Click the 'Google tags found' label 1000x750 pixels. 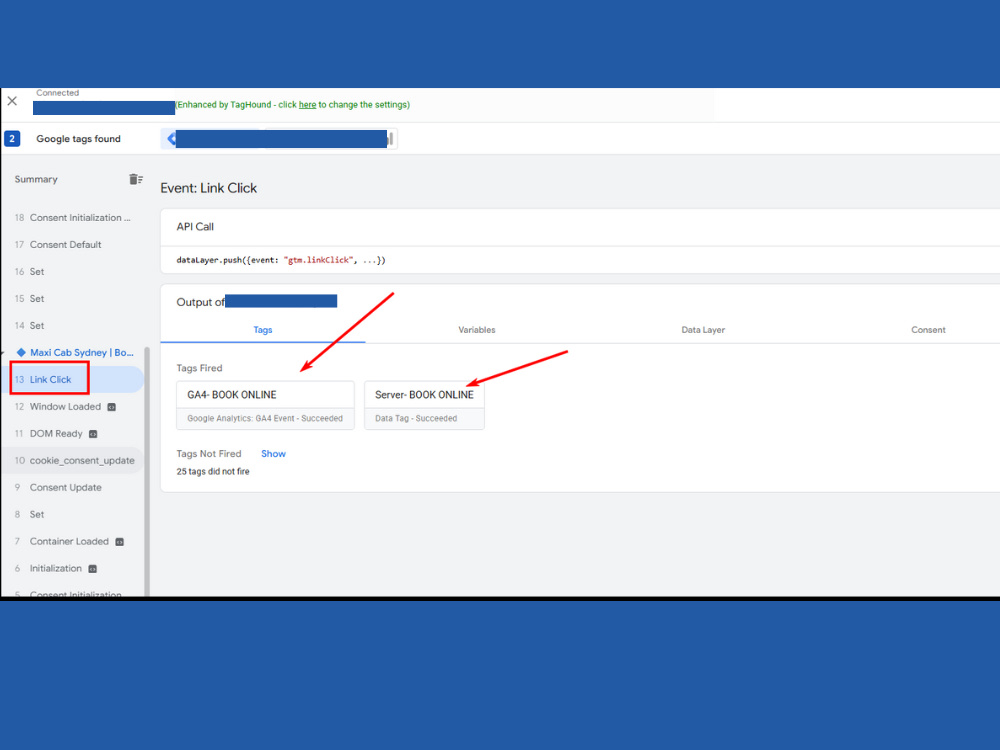coord(78,138)
